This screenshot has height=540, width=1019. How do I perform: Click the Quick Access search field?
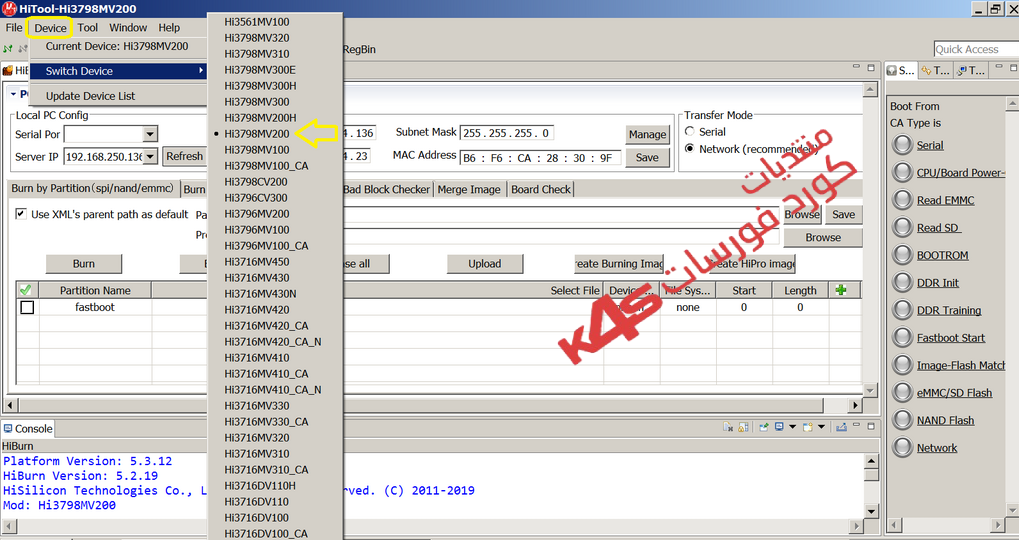[976, 49]
